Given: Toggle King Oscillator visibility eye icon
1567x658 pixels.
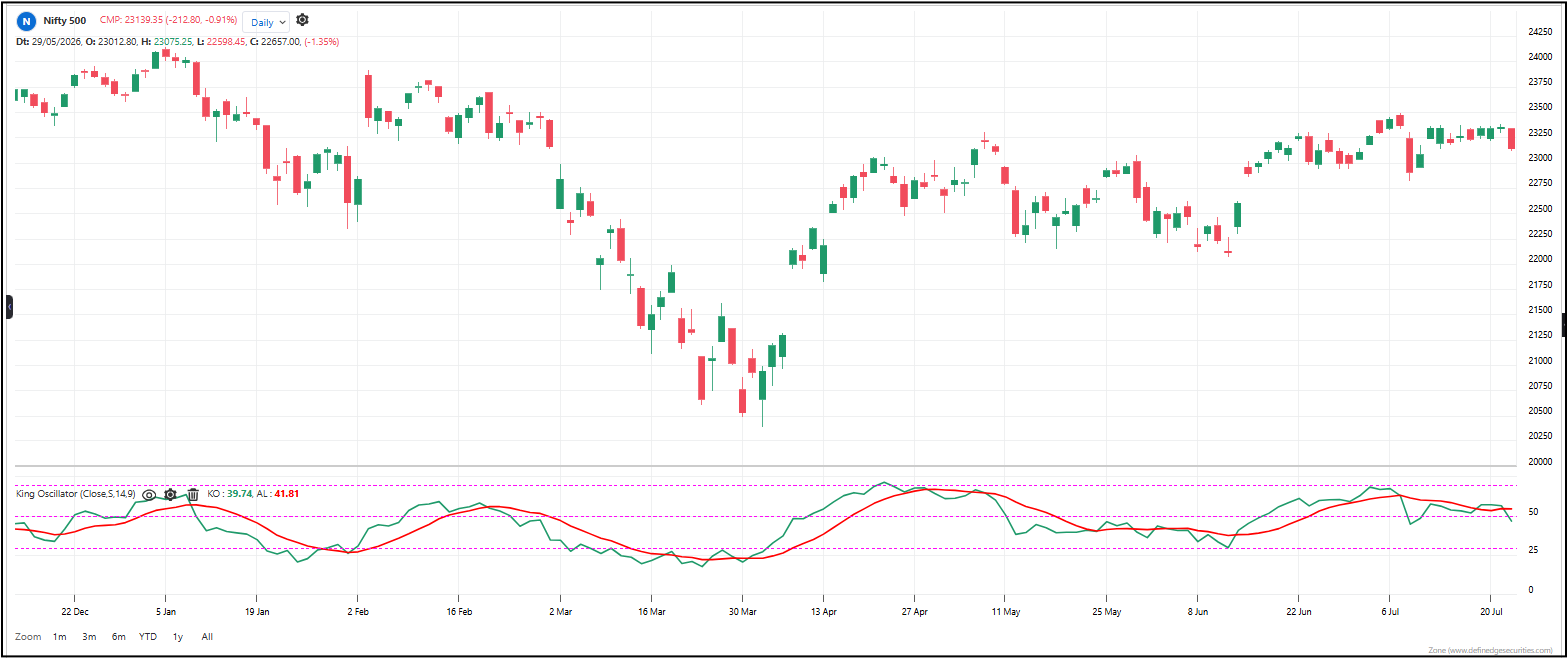Looking at the screenshot, I should pyautogui.click(x=149, y=494).
